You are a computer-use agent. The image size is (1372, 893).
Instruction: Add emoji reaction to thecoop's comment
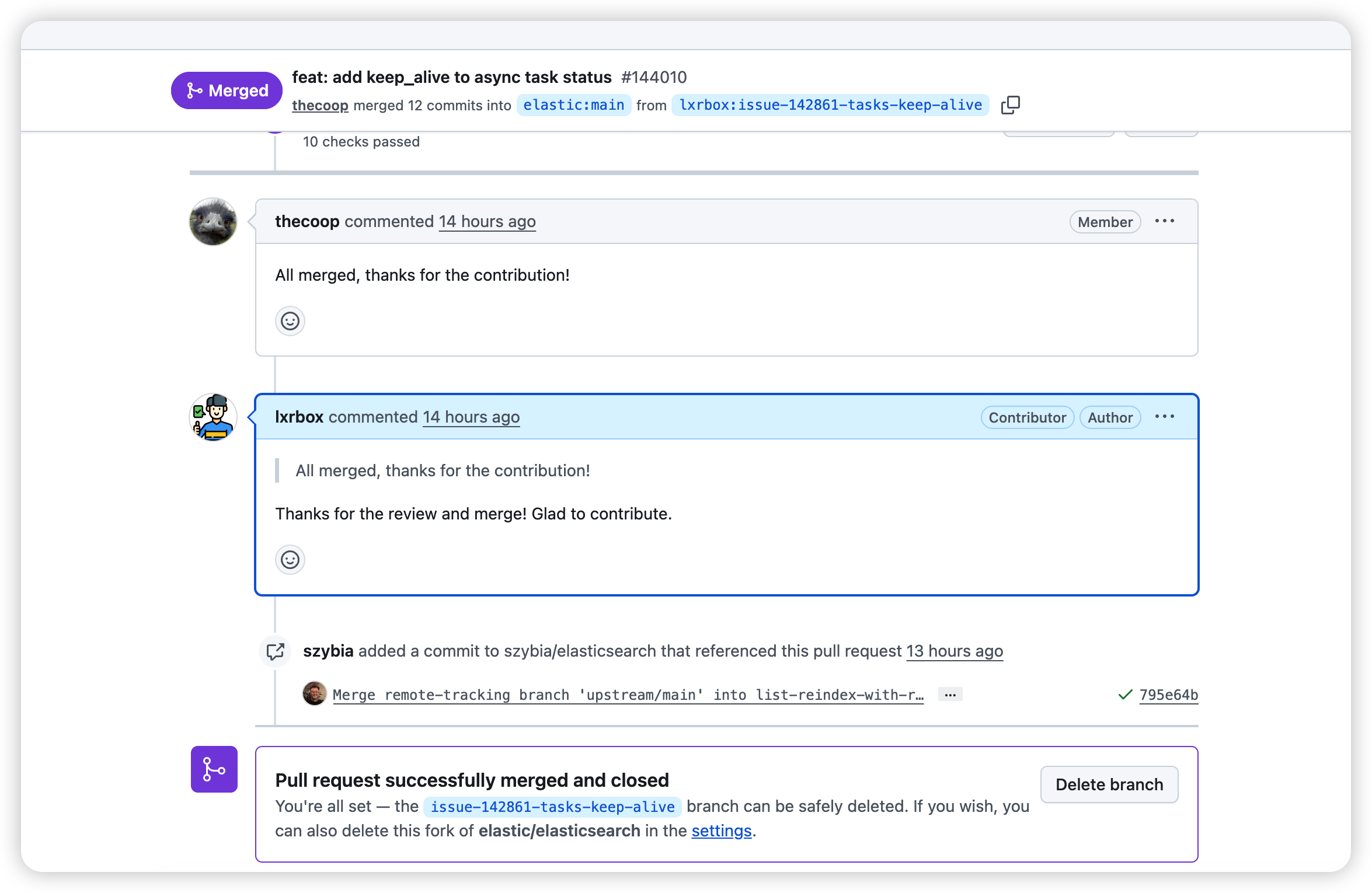coord(290,321)
